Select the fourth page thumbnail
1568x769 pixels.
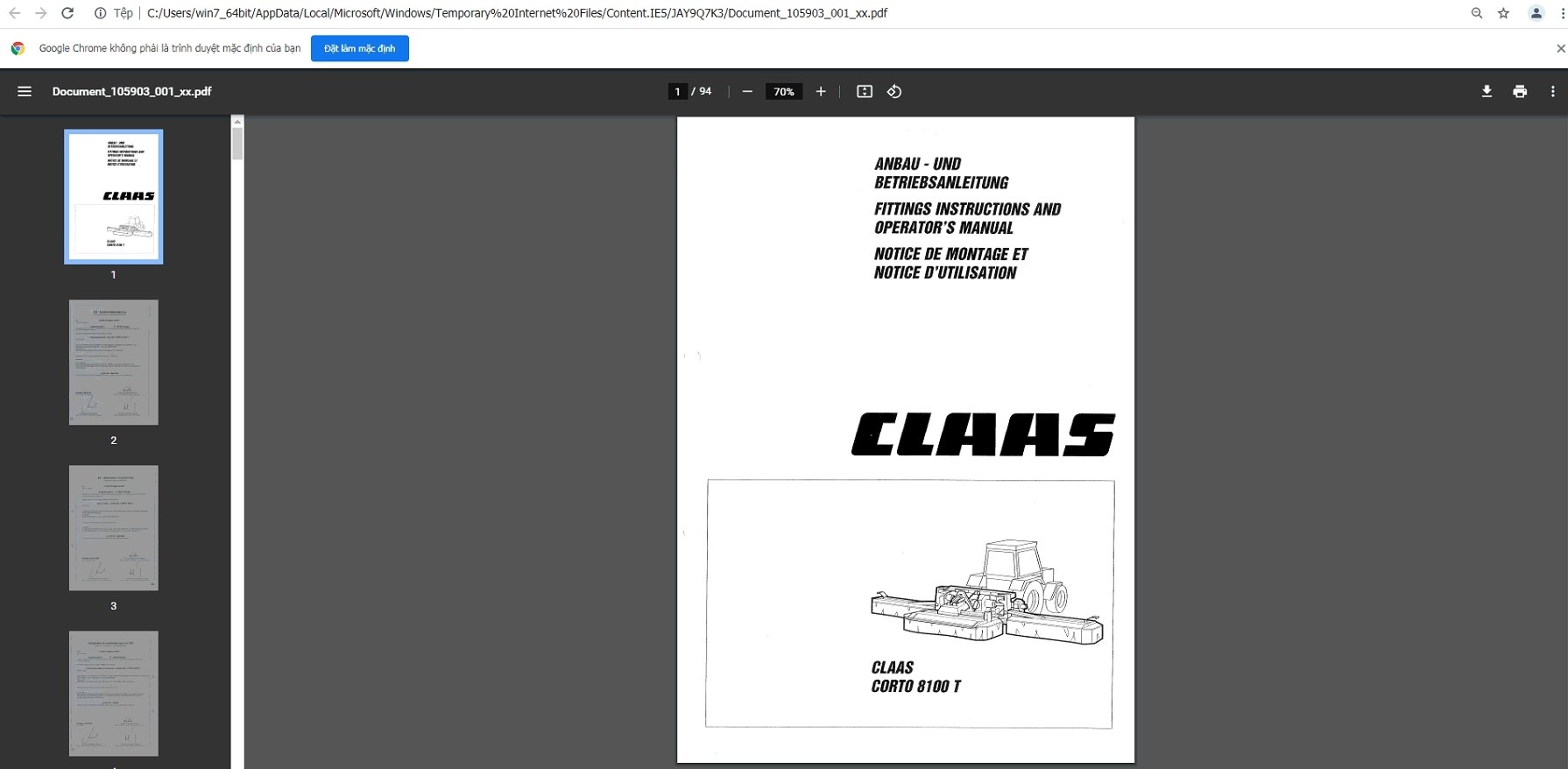pos(114,694)
